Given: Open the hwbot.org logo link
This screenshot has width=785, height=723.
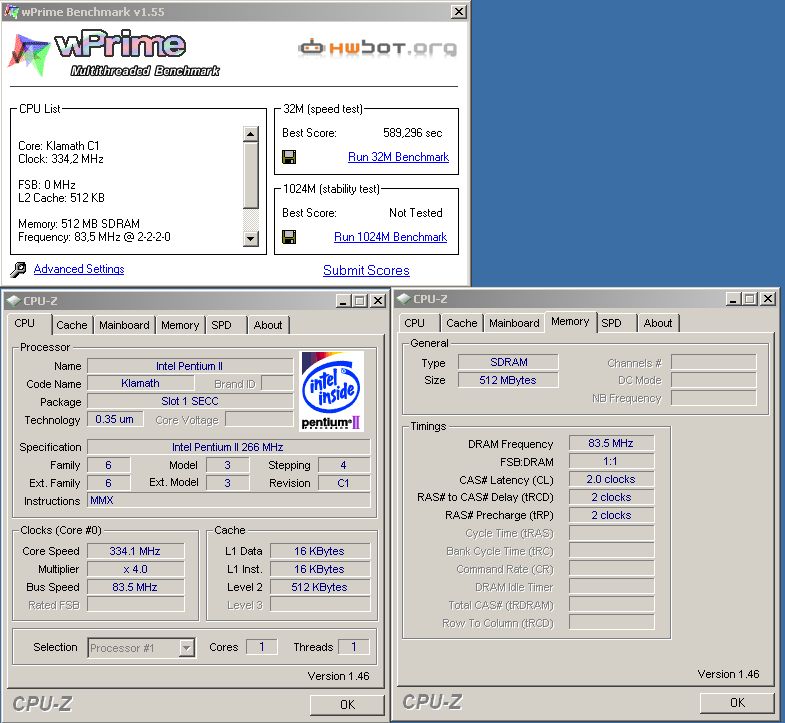Looking at the screenshot, I should 377,48.
